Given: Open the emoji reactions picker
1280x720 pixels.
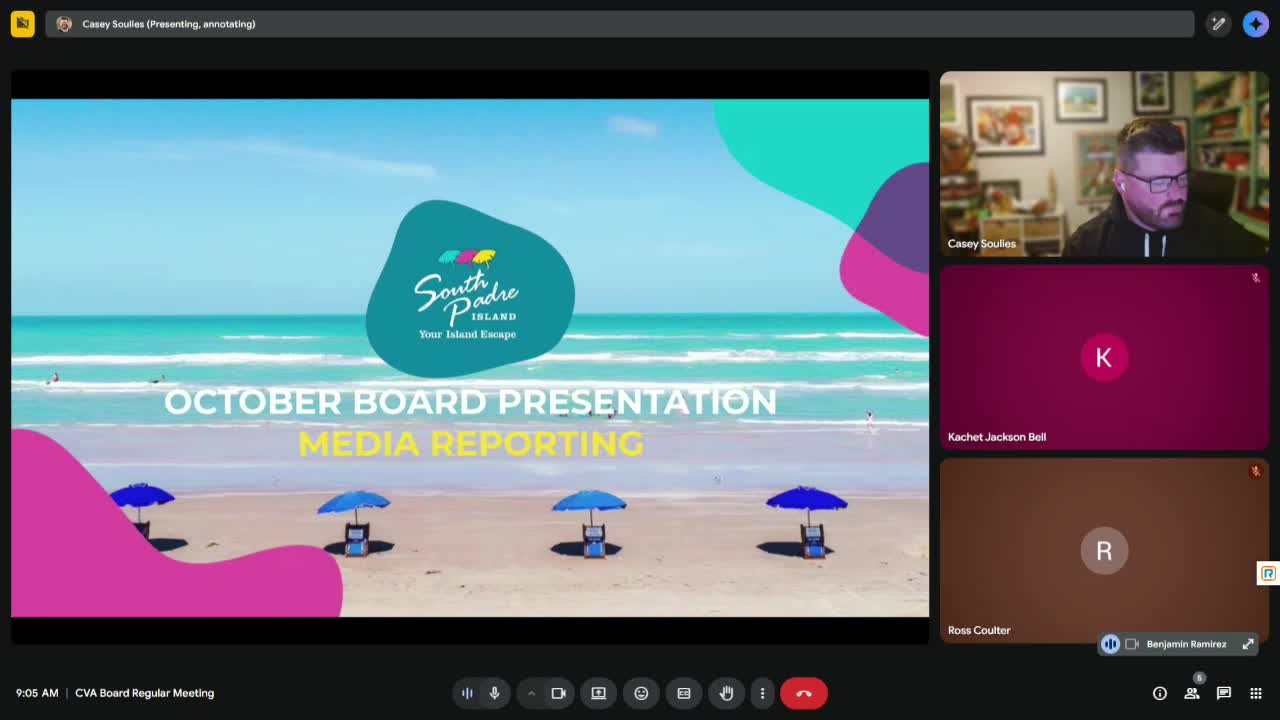Looking at the screenshot, I should [641, 693].
